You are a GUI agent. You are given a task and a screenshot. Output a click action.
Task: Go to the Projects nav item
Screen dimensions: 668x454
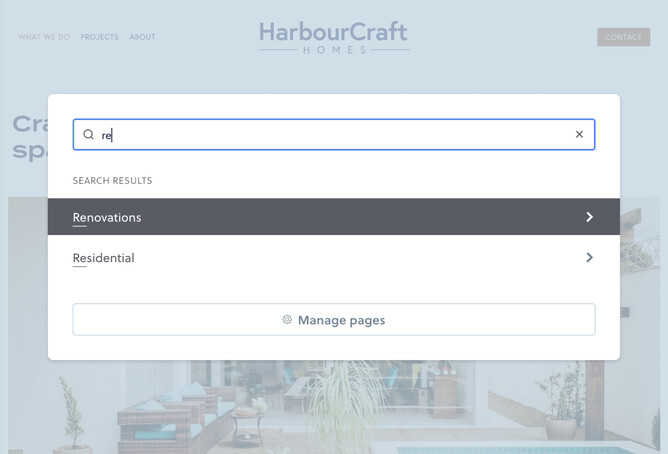(x=99, y=37)
